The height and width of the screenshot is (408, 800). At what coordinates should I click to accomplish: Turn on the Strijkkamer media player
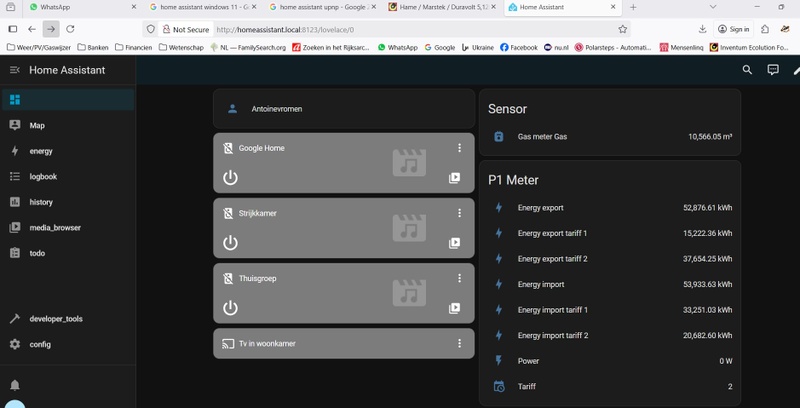tap(230, 243)
